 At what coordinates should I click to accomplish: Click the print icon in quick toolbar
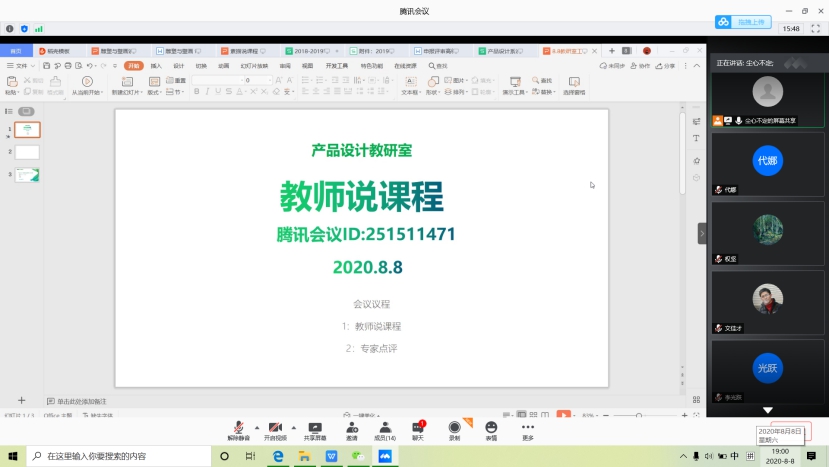point(68,66)
